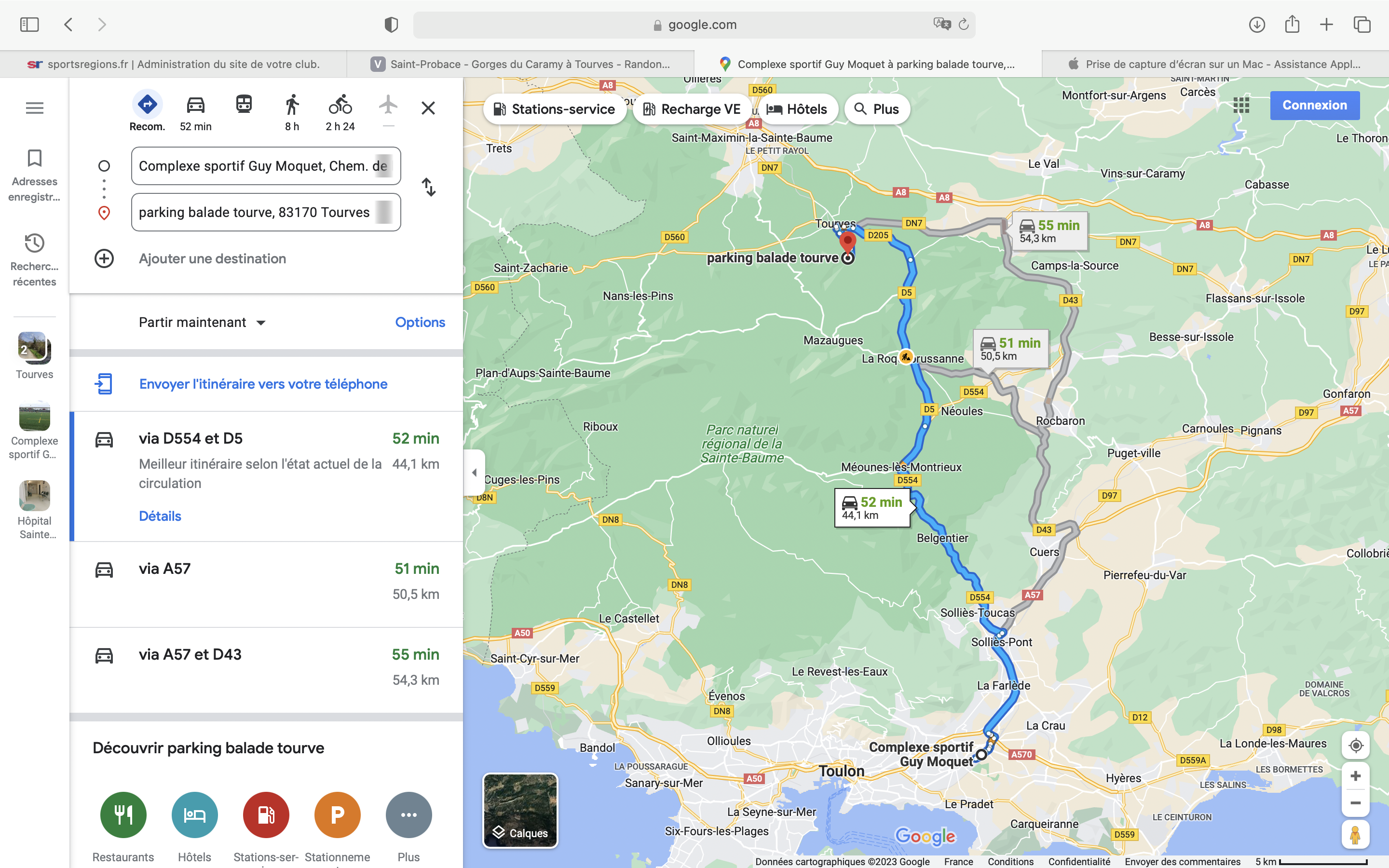Switch to walking directions icon
This screenshot has width=1389, height=868.
click(292, 105)
